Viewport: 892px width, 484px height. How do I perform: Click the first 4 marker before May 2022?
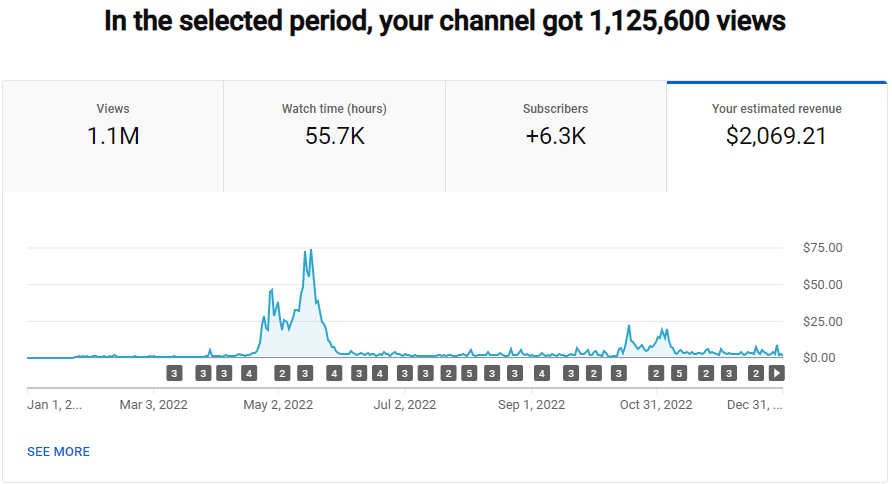point(249,373)
